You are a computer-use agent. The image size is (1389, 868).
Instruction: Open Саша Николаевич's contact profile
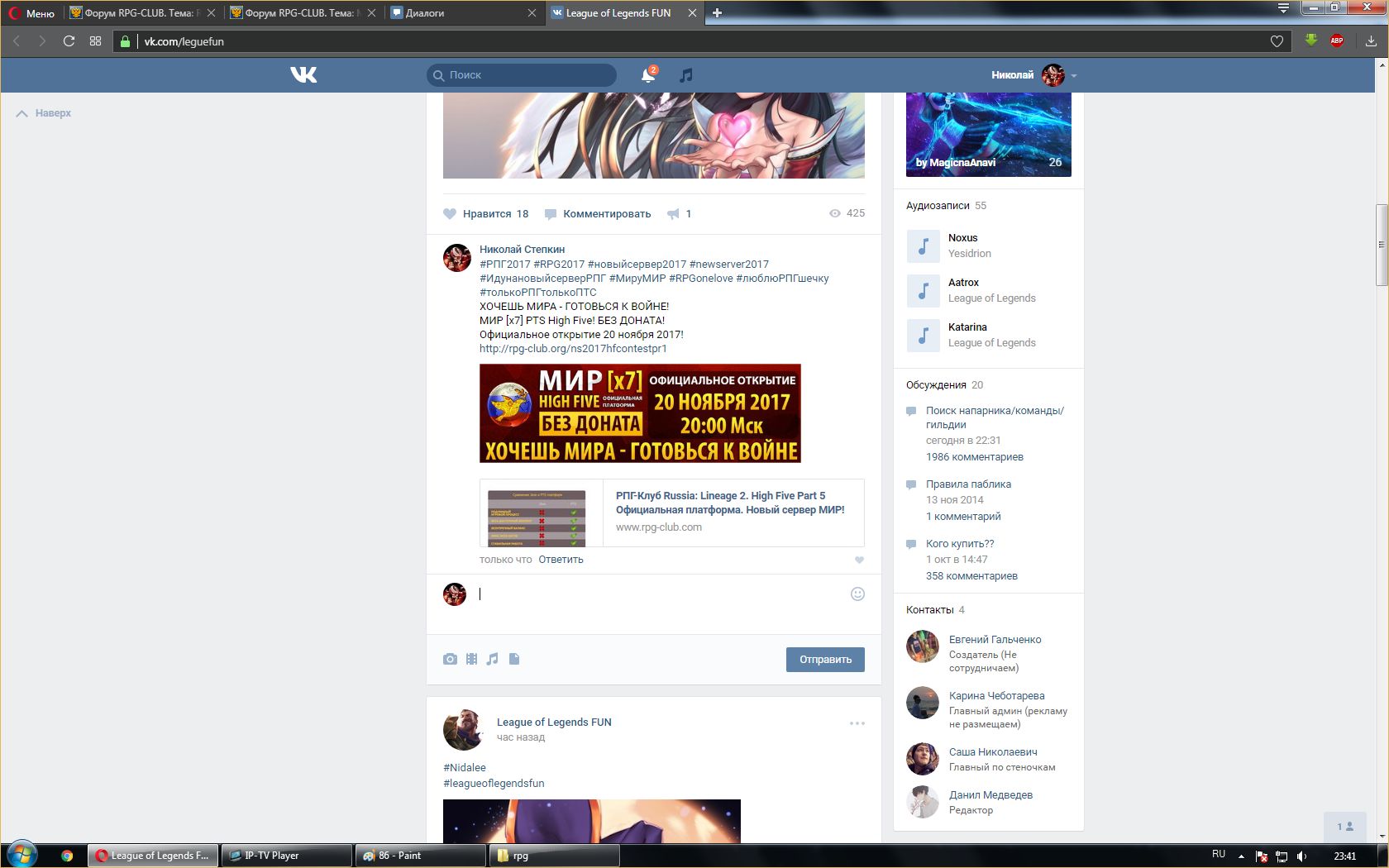(x=993, y=752)
